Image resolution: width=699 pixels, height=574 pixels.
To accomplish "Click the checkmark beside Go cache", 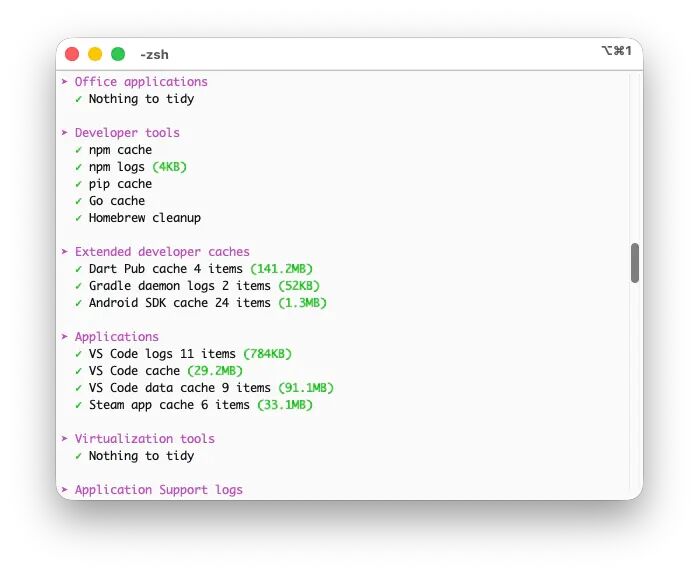I will coord(78,201).
